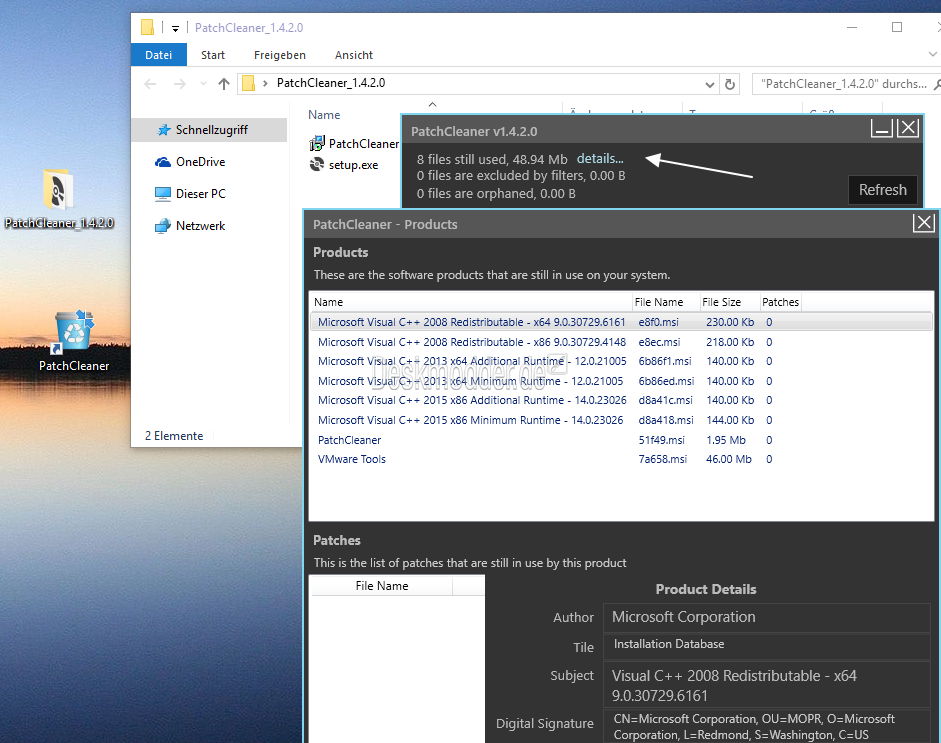Expand address bar history dropdown
The width and height of the screenshot is (941, 743).
click(709, 84)
